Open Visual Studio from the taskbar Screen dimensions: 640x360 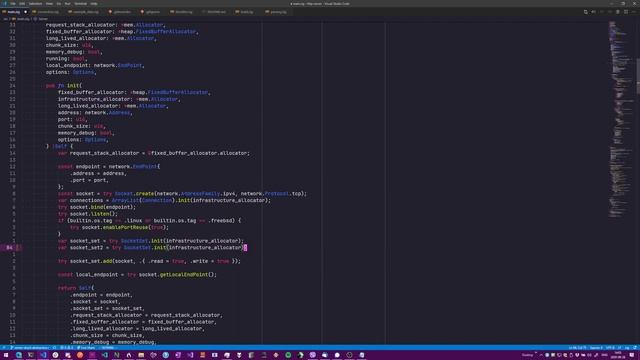[190, 355]
